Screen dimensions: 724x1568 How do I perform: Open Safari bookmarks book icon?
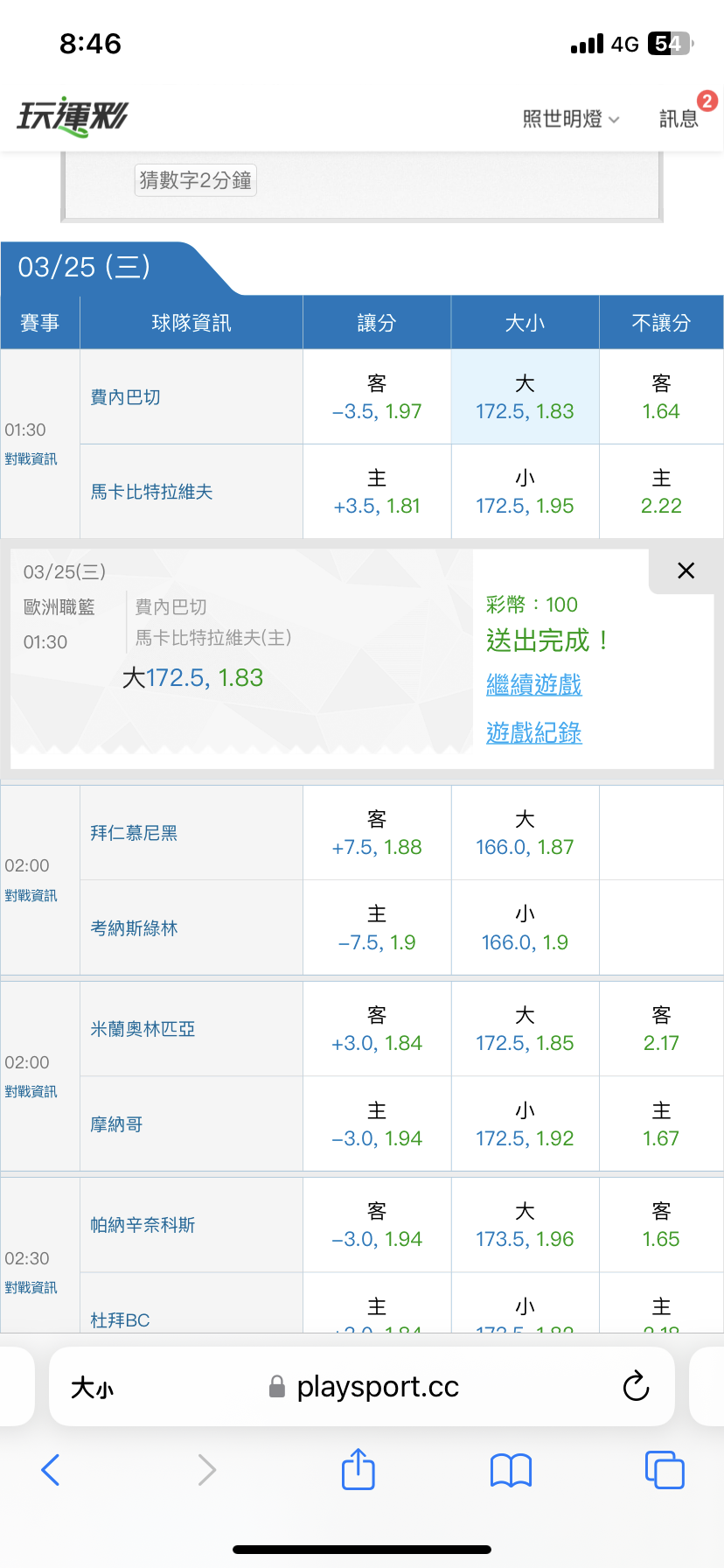point(512,1470)
